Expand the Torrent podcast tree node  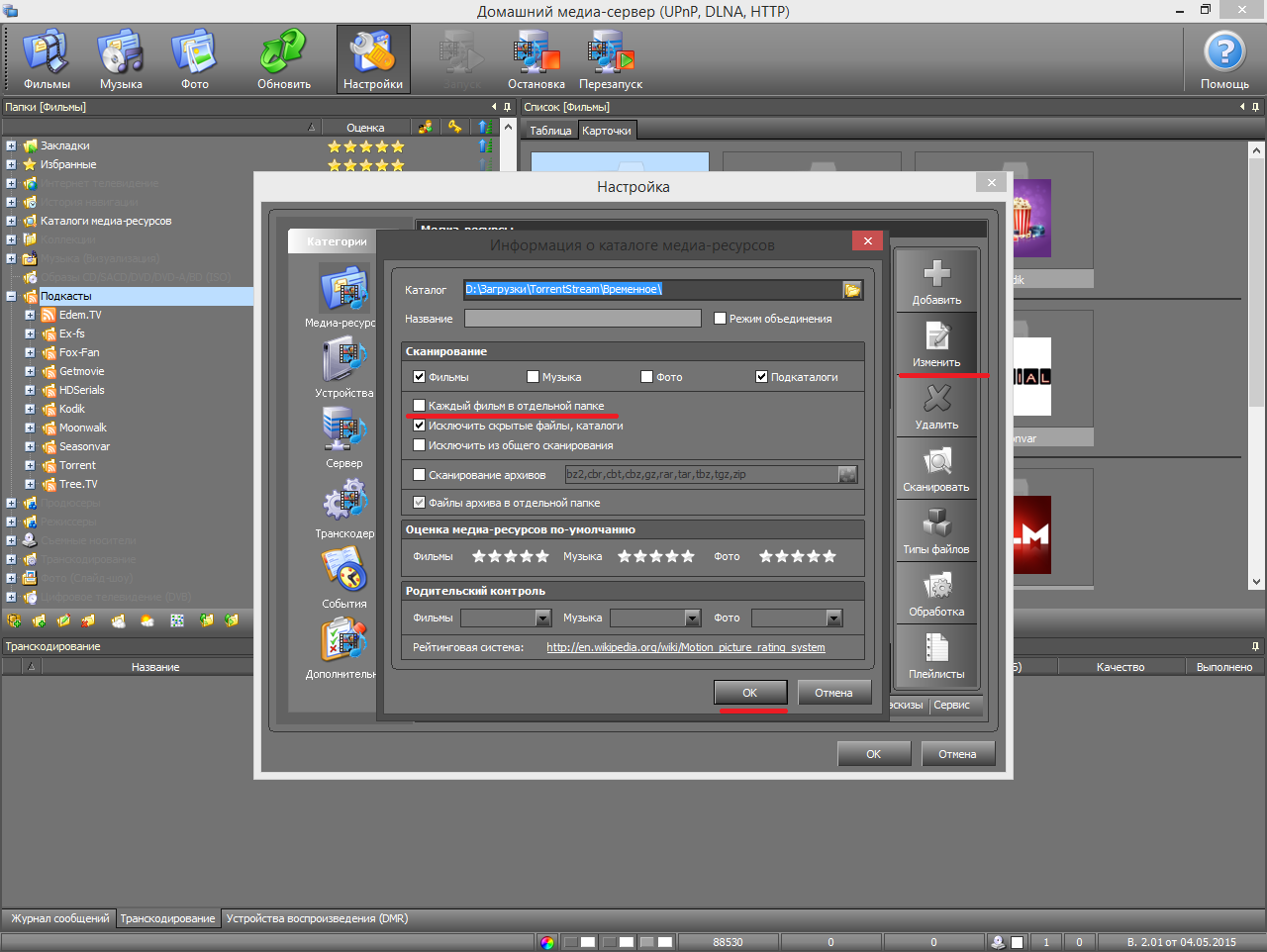point(30,465)
